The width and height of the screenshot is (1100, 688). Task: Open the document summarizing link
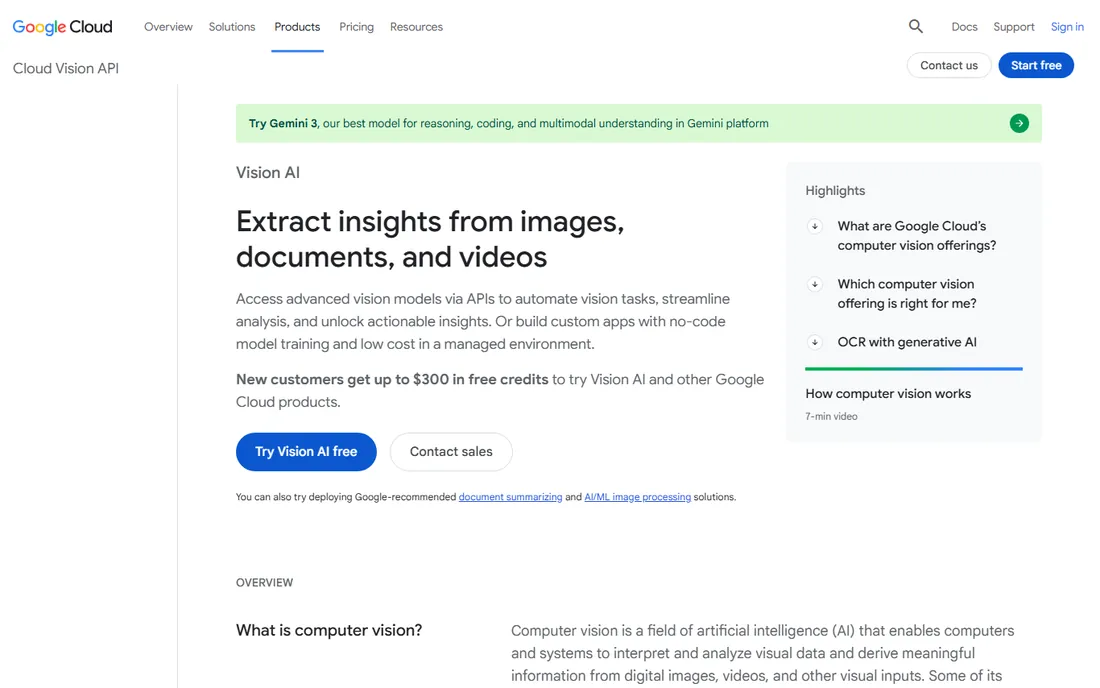point(510,497)
